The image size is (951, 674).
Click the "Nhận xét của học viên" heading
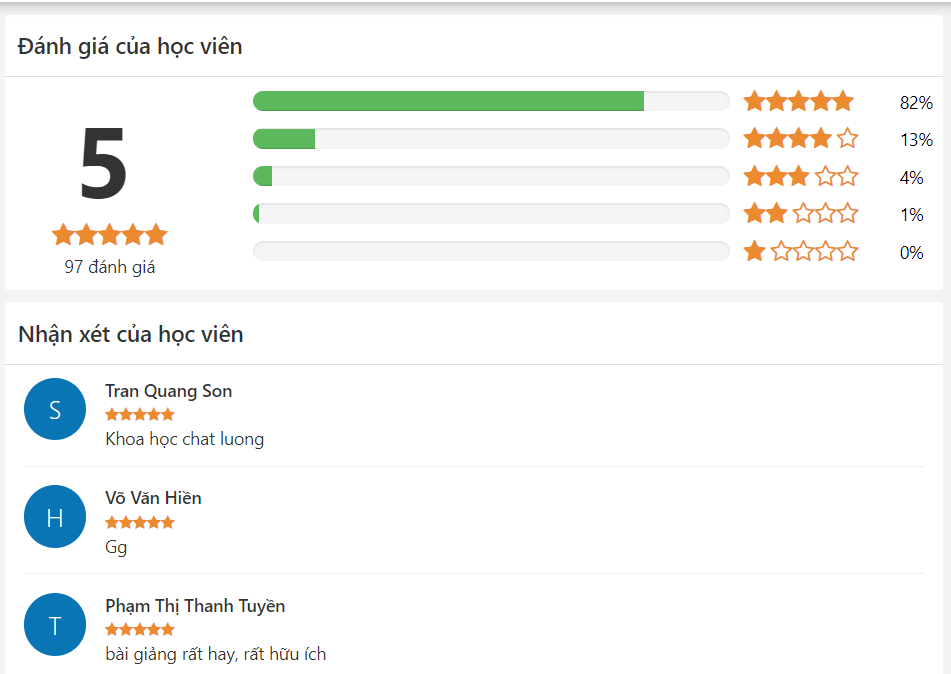point(131,334)
